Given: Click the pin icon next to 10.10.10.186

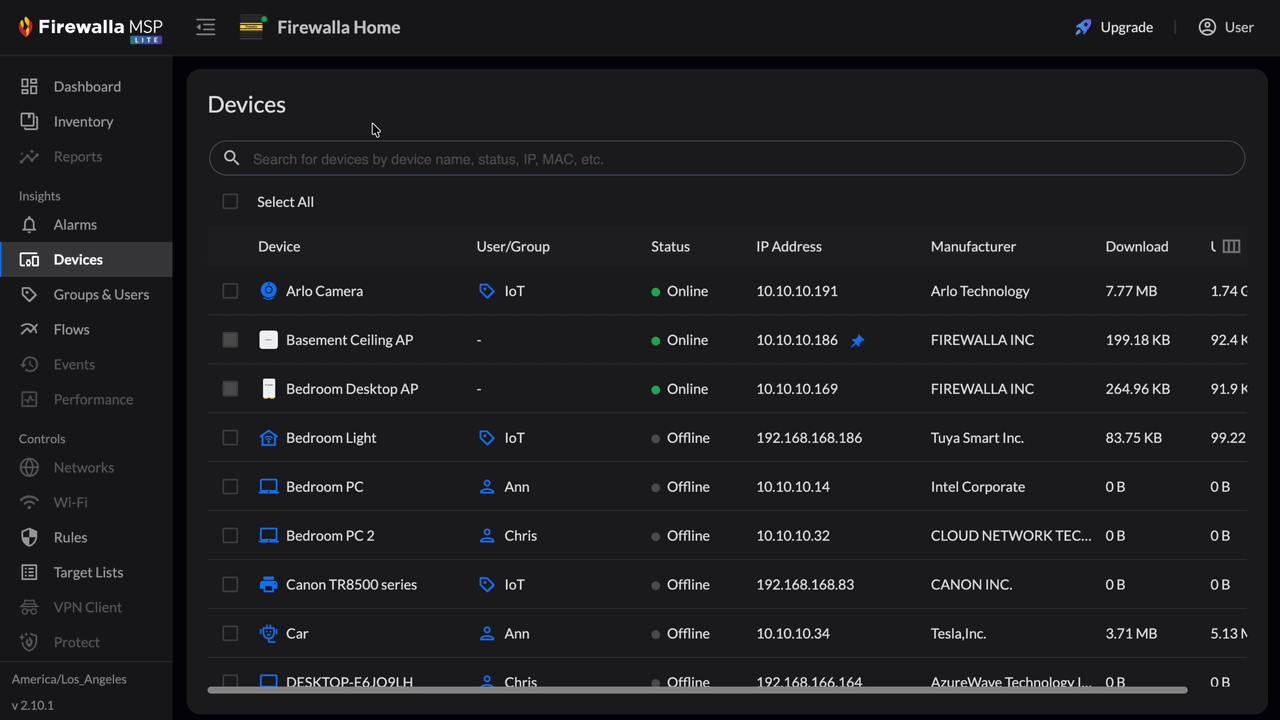Looking at the screenshot, I should pos(857,341).
